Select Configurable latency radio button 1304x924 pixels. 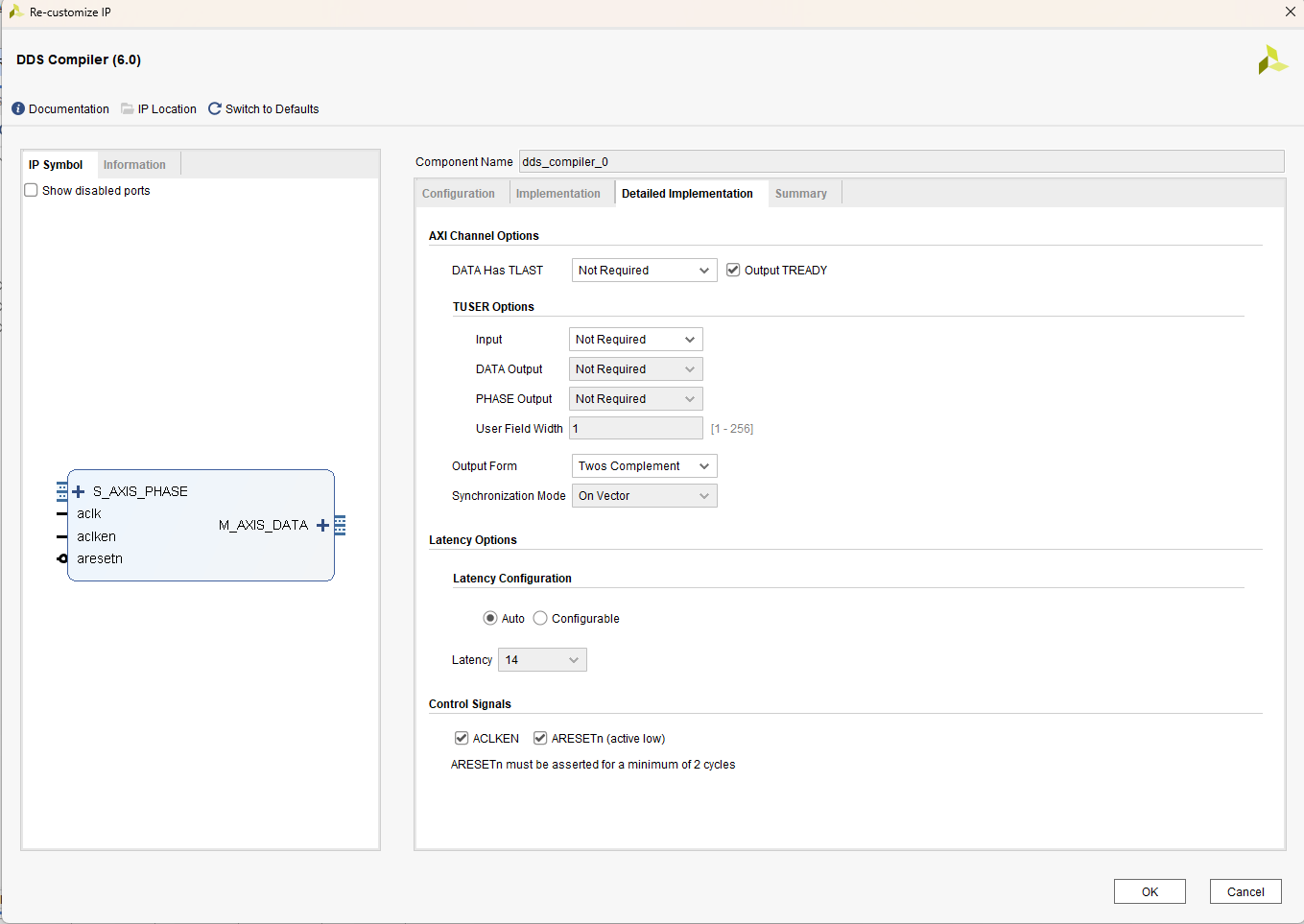click(540, 619)
